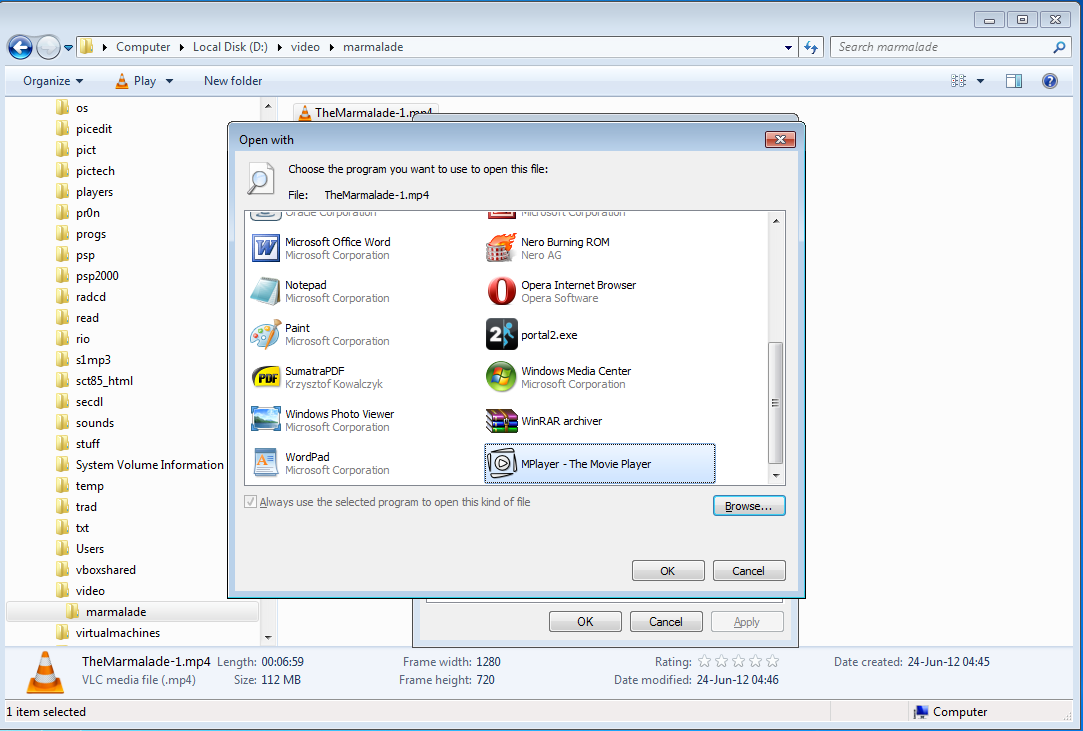Click the video folder icon in tree

click(x=62, y=590)
